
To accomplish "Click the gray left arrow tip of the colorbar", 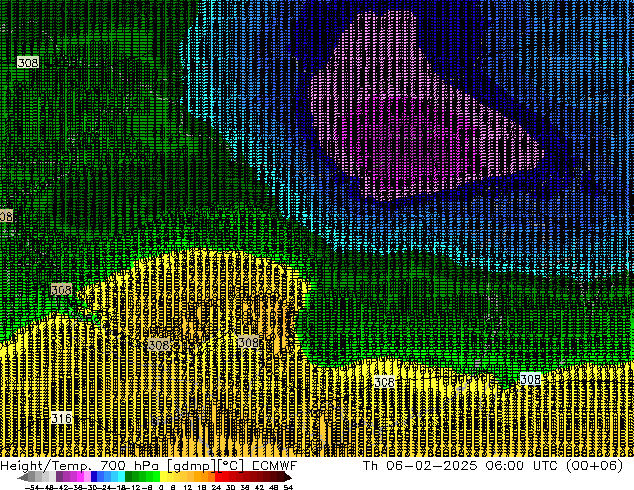I will tap(22, 477).
